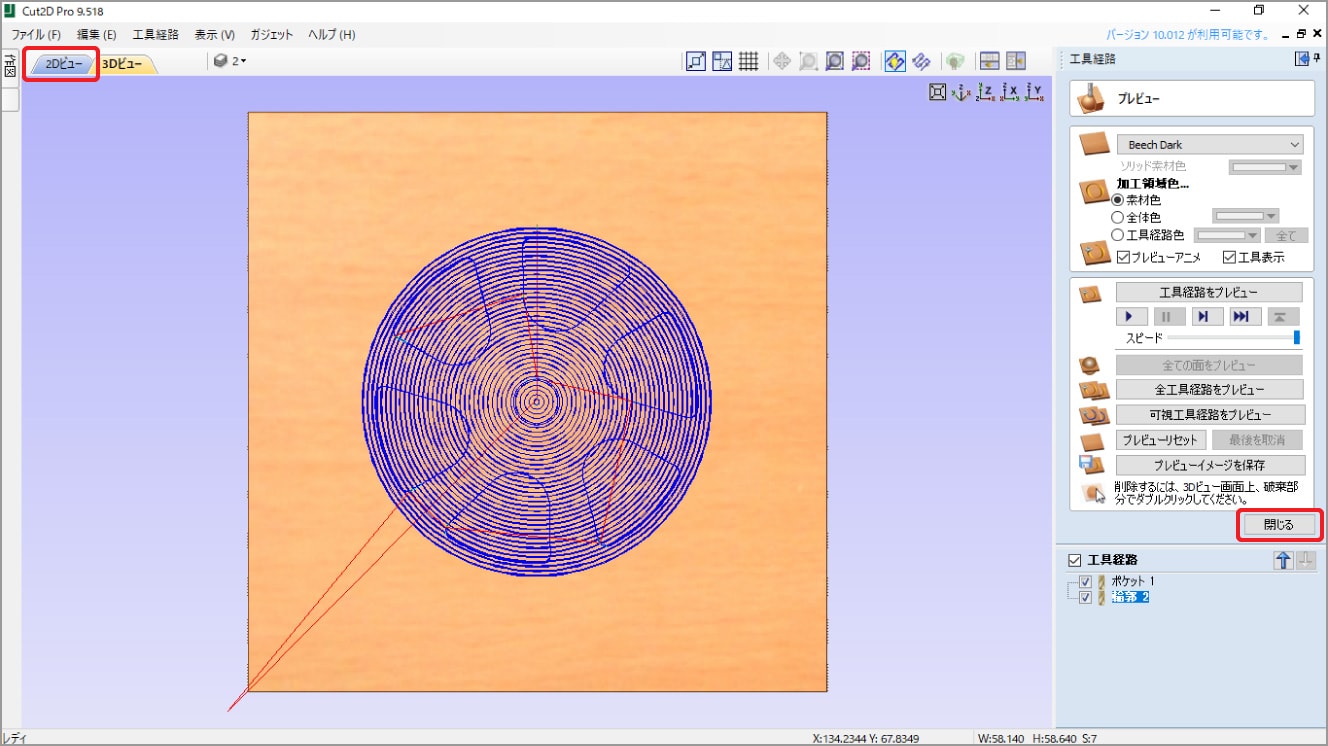Select the 全体色 radio button
1328x746 pixels.
point(1119,217)
